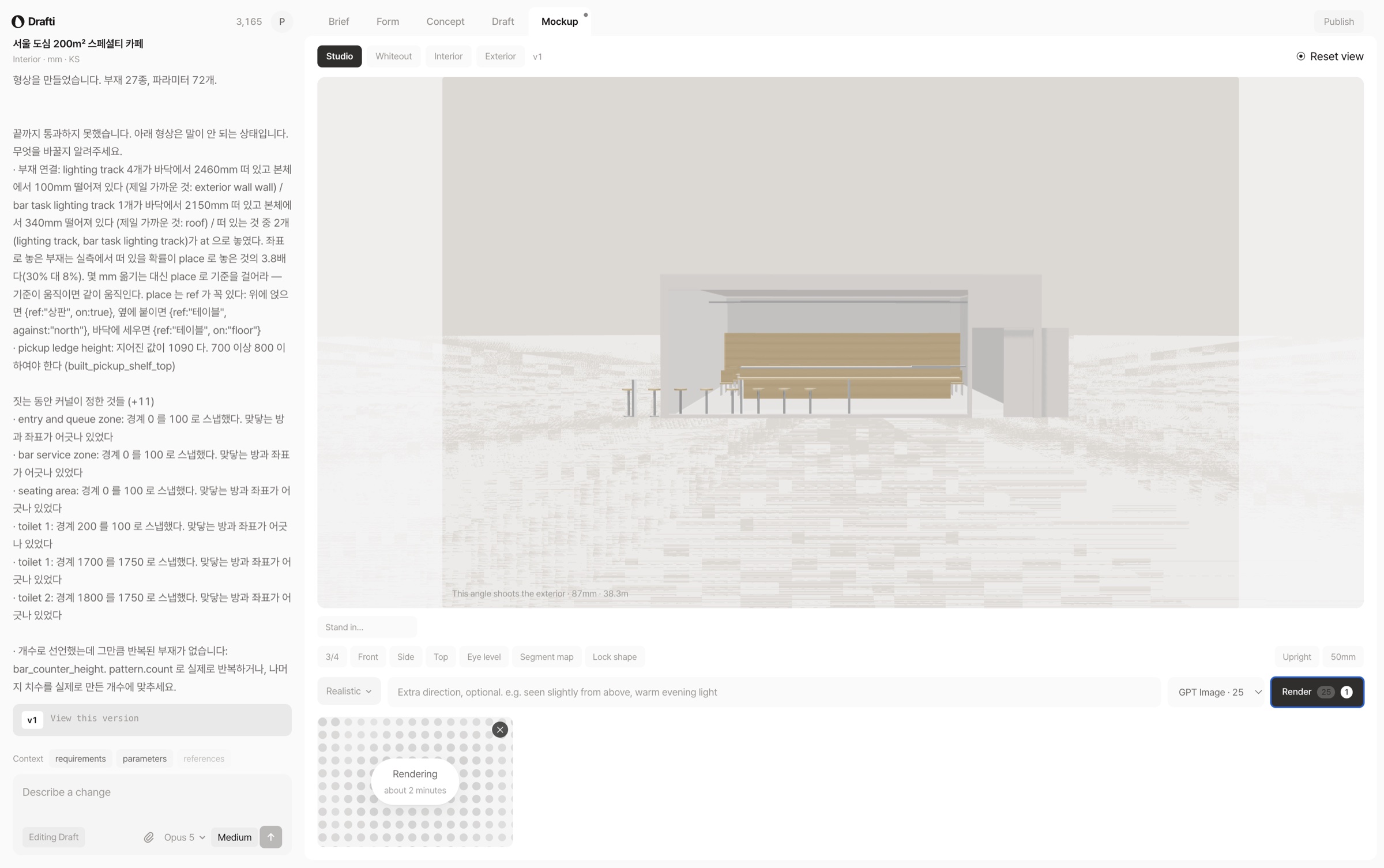The image size is (1384, 868).
Task: Switch to Whiteout view mode
Action: (393, 56)
